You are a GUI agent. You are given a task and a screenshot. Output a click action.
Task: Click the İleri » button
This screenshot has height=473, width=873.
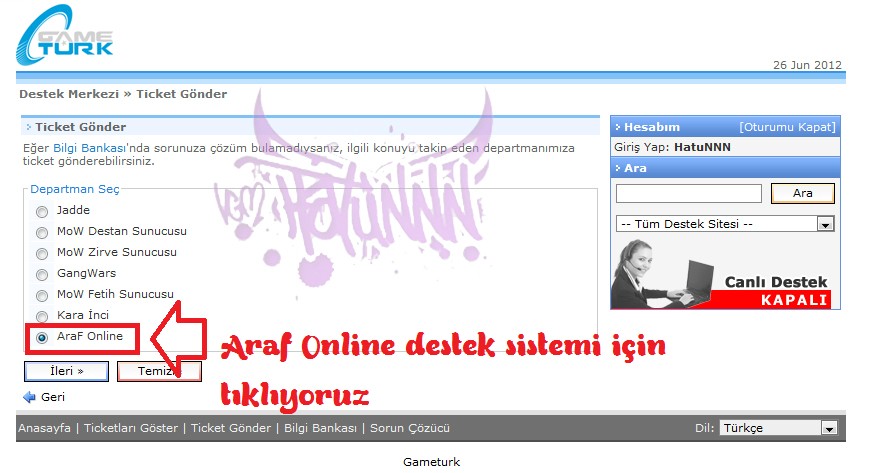66,371
